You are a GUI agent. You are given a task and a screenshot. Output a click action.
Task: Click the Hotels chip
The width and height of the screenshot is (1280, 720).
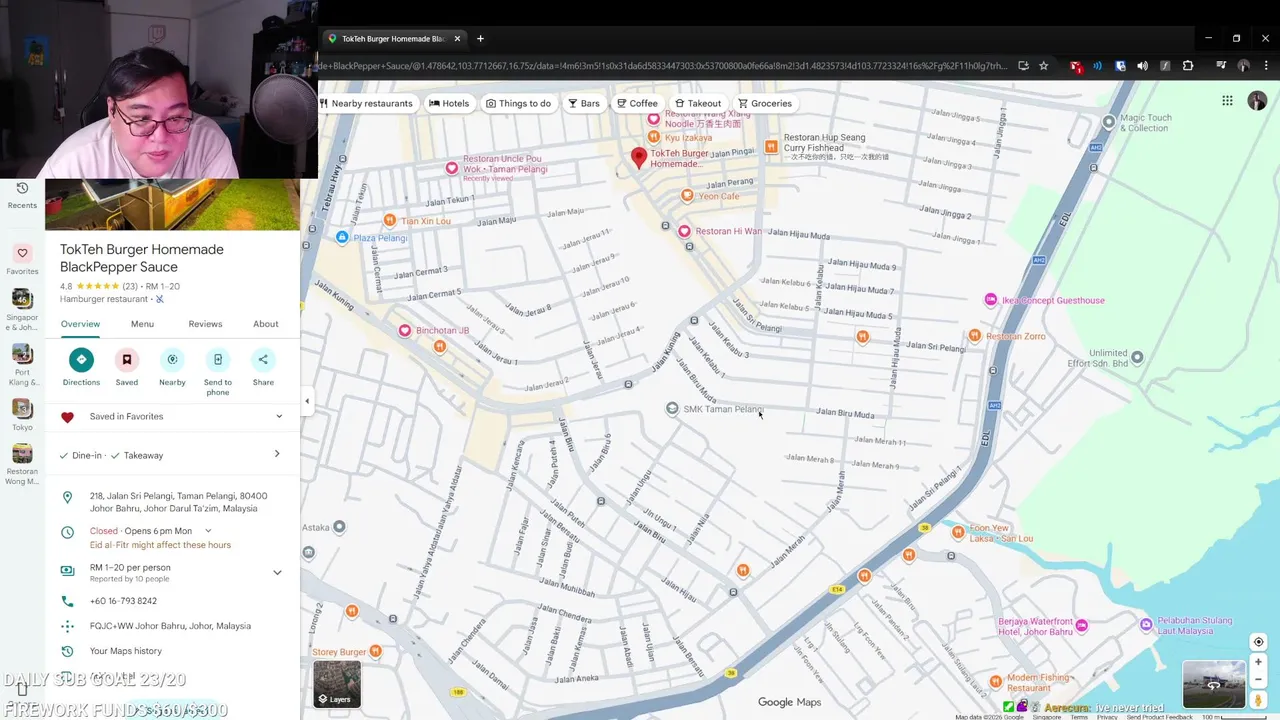449,103
